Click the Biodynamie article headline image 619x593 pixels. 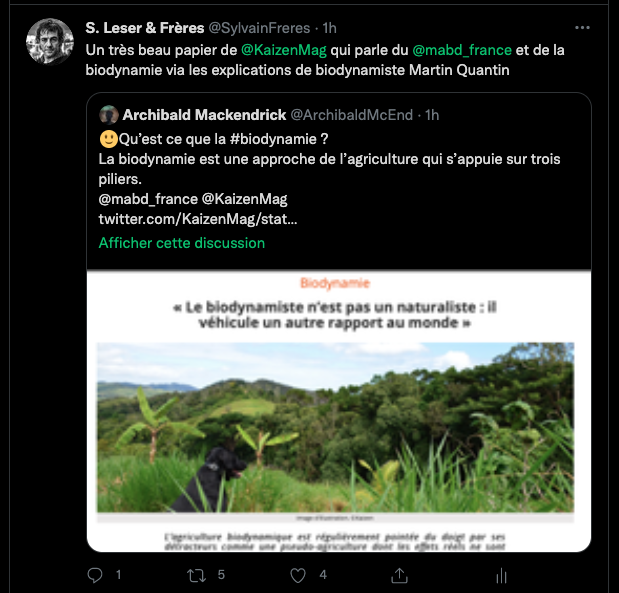(339, 411)
